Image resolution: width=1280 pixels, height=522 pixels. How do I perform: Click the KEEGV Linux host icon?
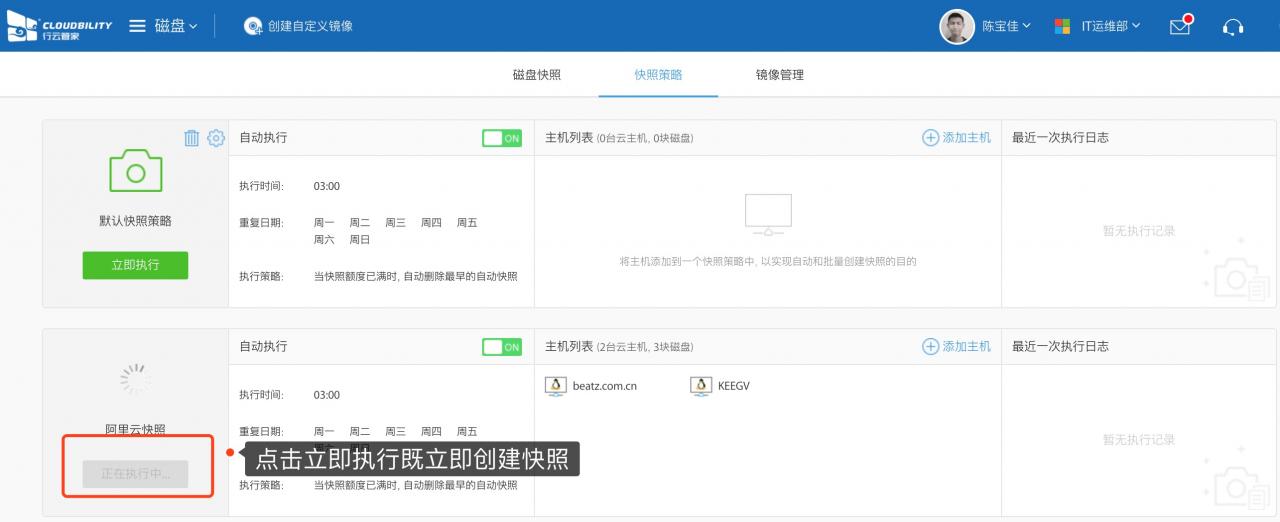(x=701, y=386)
